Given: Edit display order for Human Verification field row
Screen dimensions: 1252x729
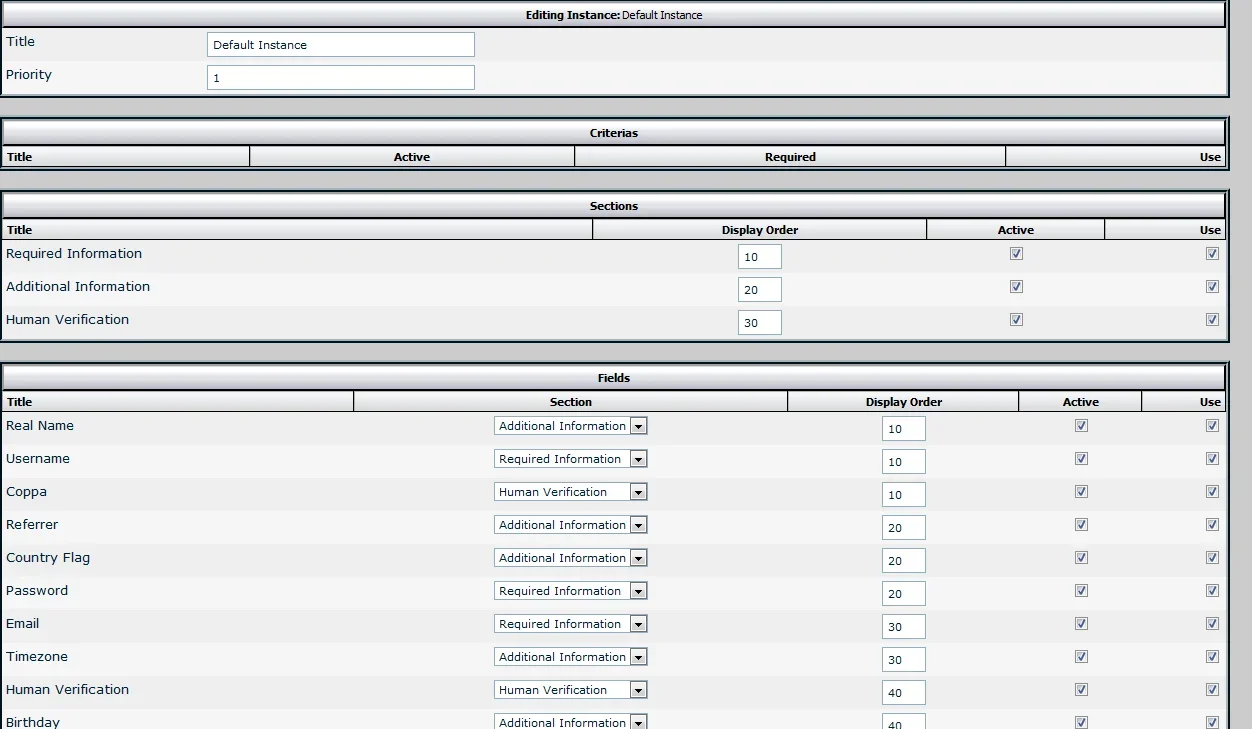Looking at the screenshot, I should (904, 693).
